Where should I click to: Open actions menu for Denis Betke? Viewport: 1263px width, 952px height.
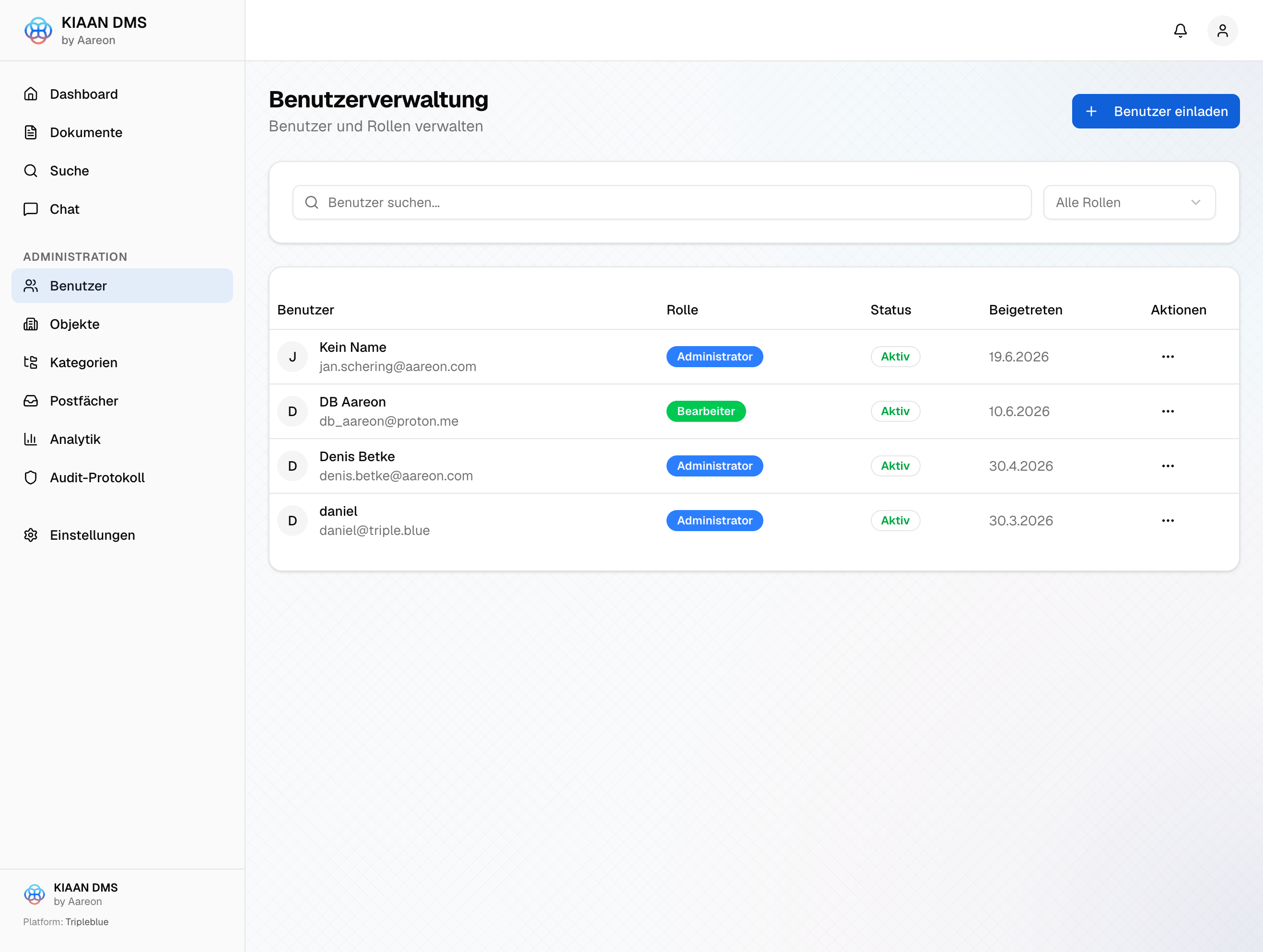tap(1168, 466)
